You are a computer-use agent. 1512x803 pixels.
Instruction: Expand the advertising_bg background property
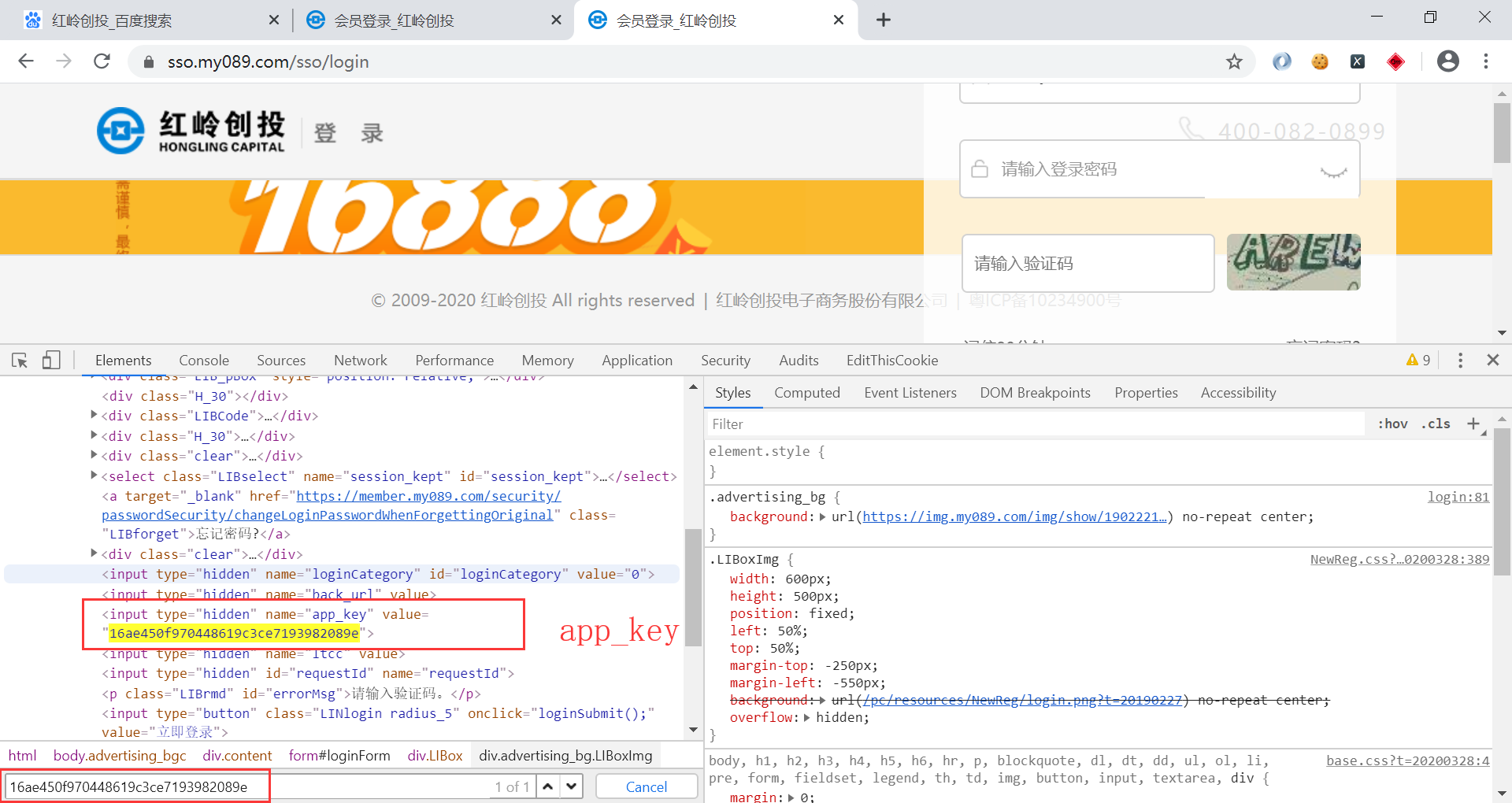click(823, 517)
